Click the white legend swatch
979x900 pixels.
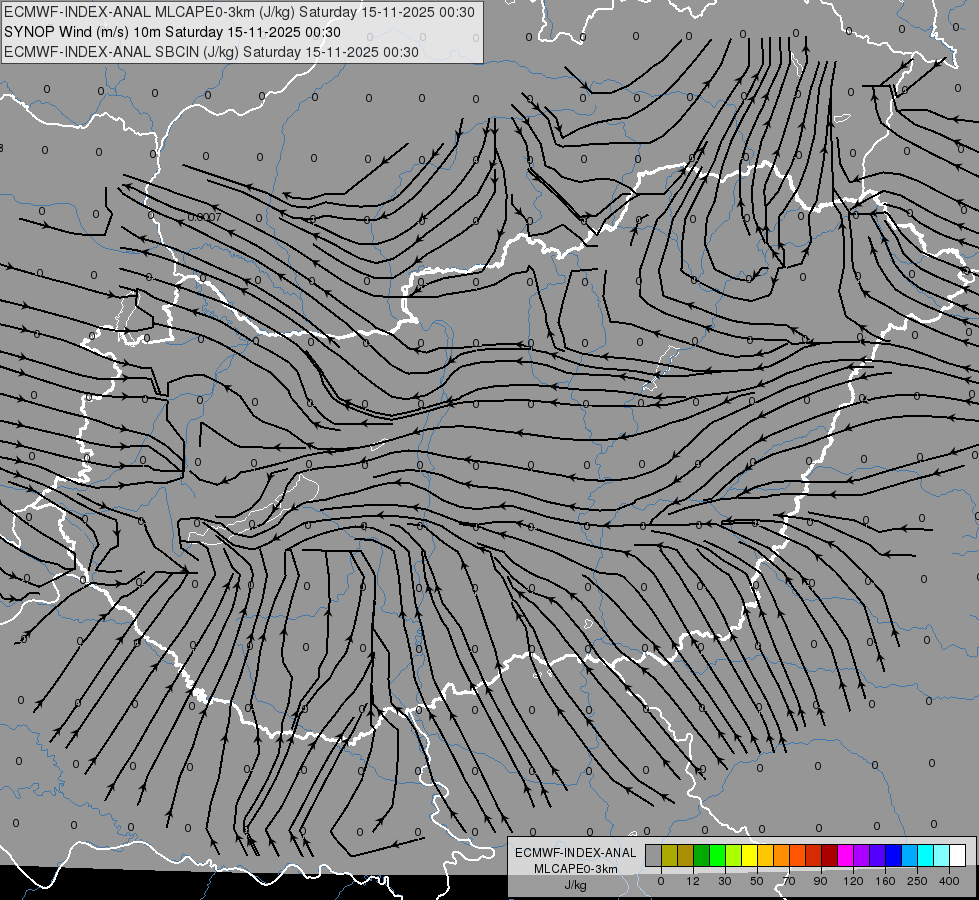[x=958, y=855]
